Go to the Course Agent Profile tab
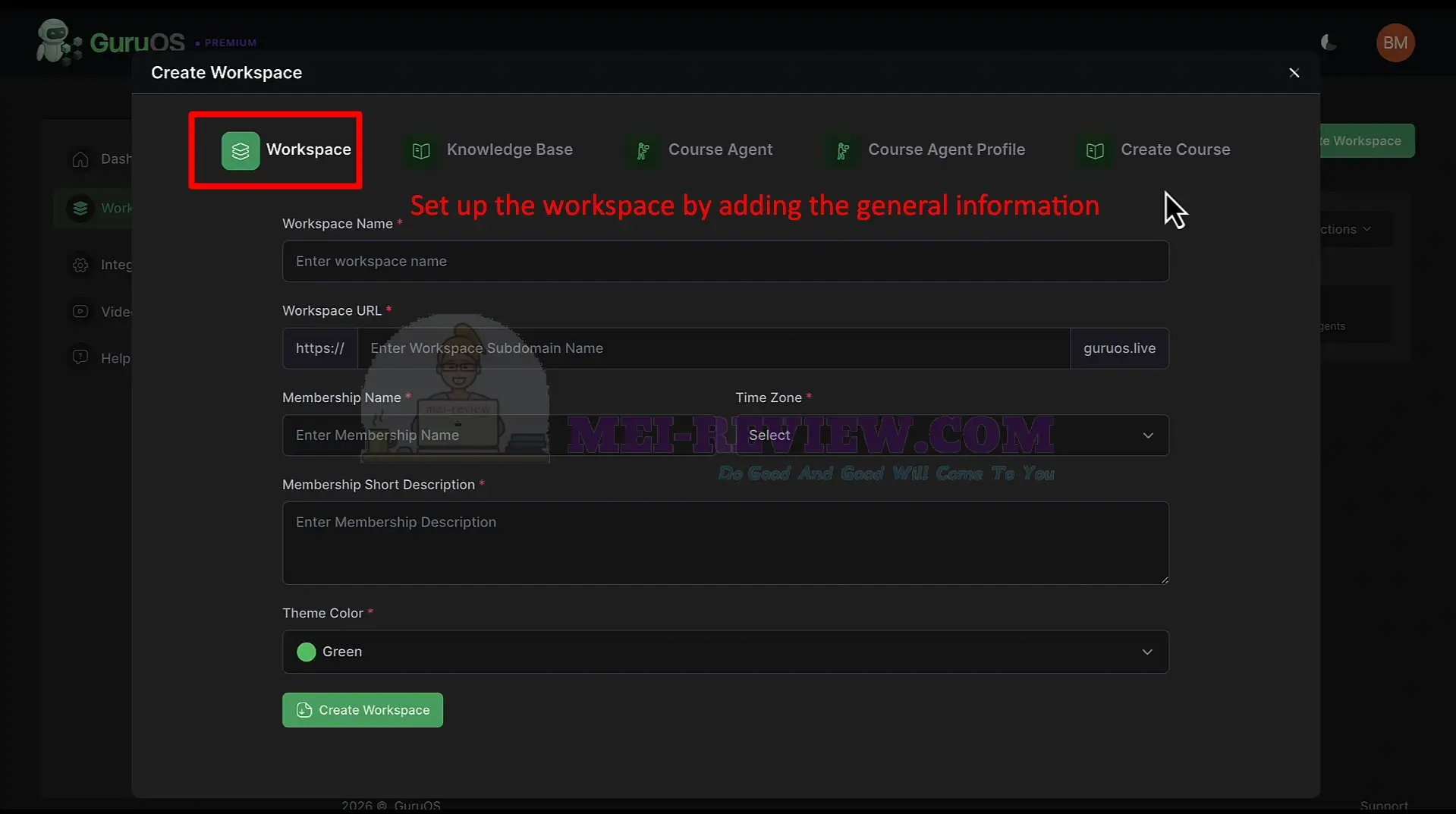 click(x=925, y=150)
